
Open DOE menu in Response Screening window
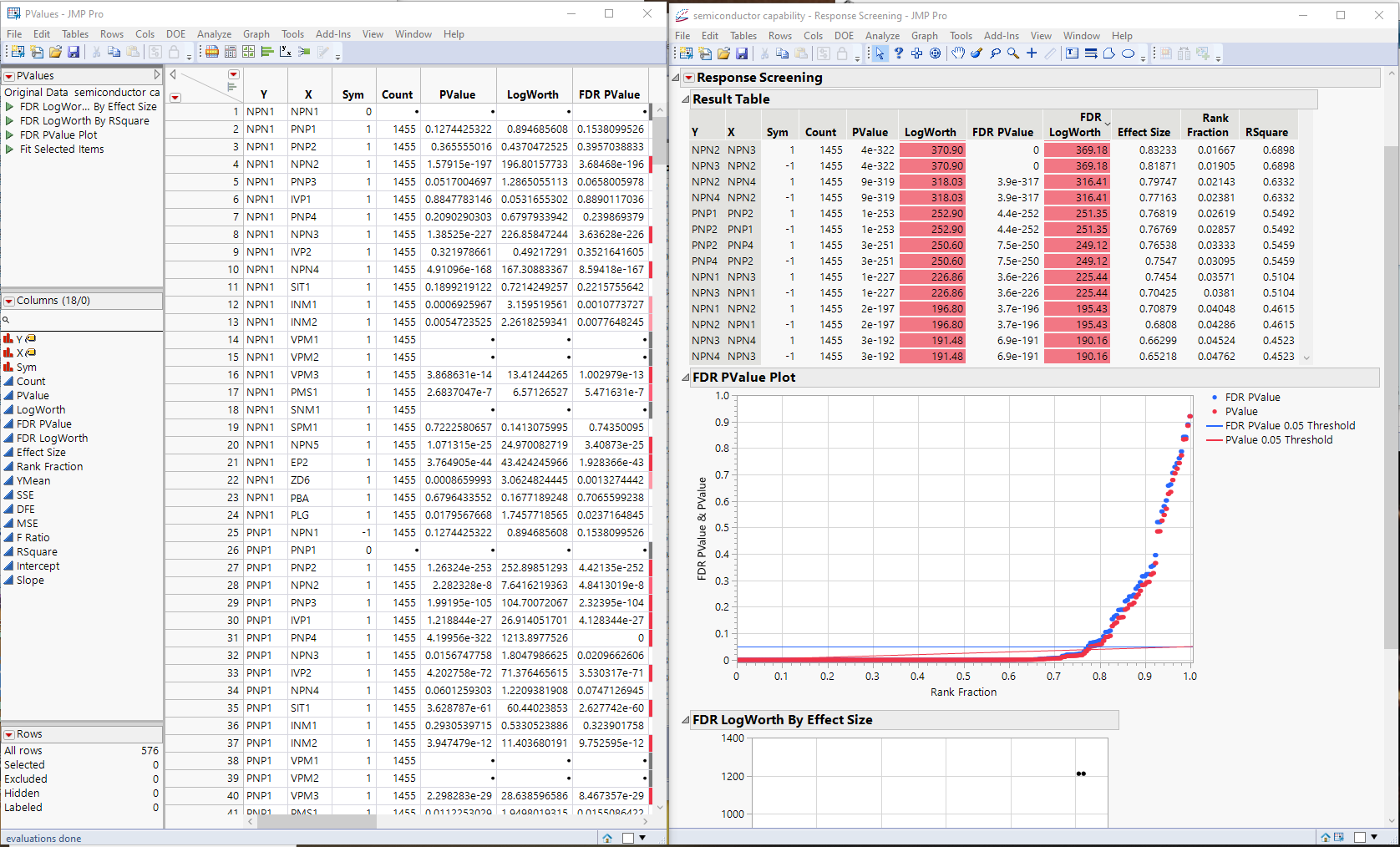pos(844,36)
